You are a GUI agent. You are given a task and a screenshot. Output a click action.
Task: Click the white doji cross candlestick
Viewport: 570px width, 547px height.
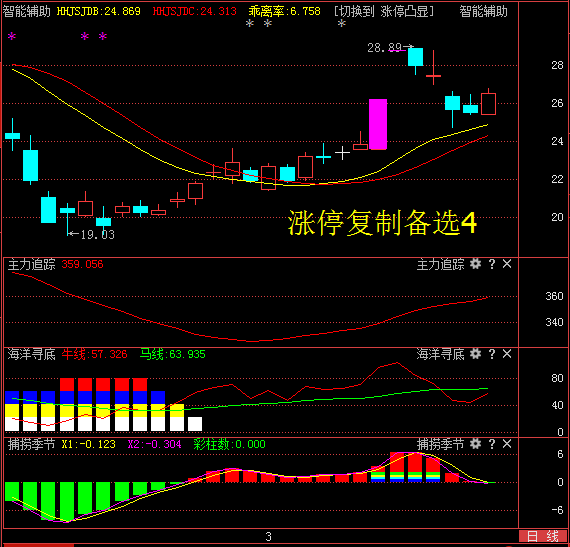[342, 153]
